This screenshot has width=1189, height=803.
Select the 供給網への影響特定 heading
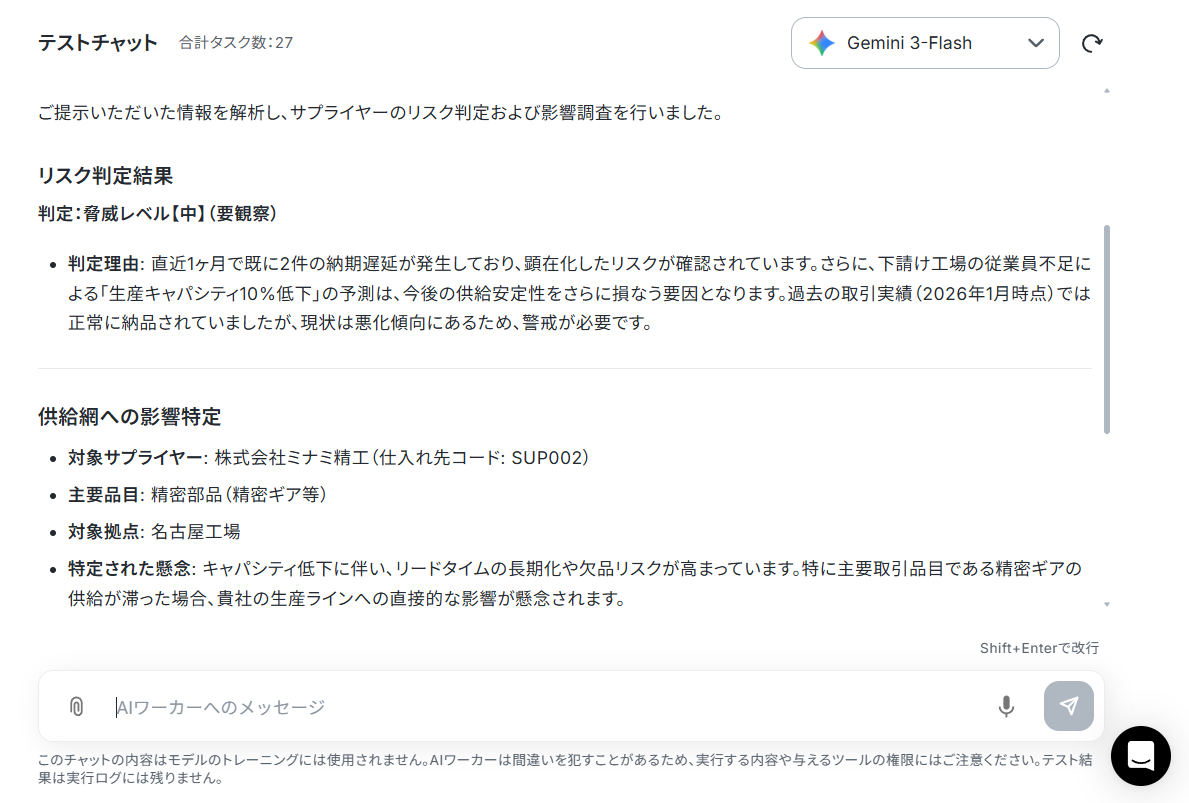(130, 416)
